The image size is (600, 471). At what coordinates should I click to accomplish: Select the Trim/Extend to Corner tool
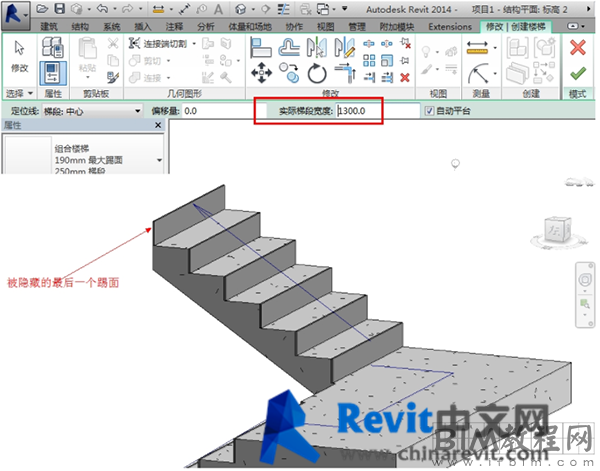[345, 73]
